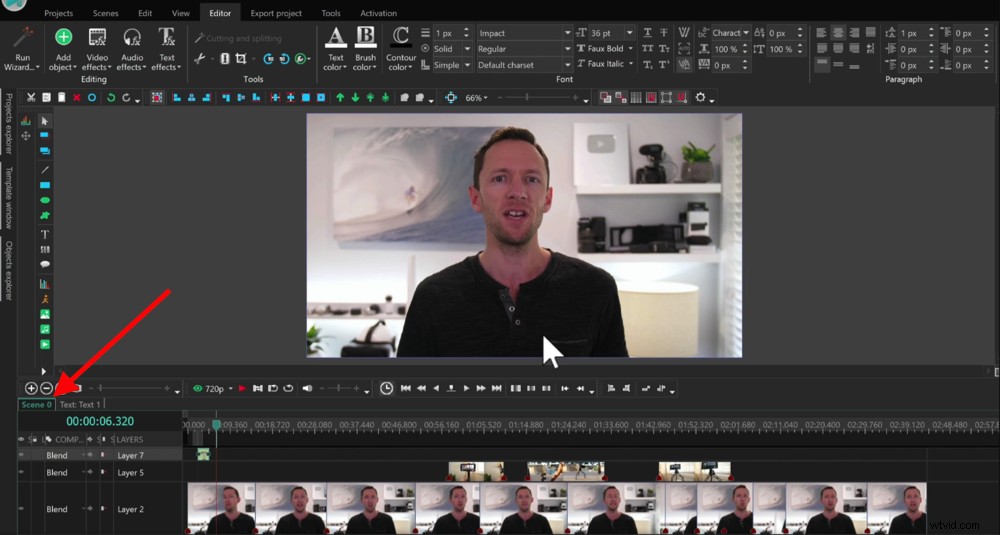Open the Projects explorer side panel
Image resolution: width=1000 pixels, height=535 pixels.
tap(8, 123)
